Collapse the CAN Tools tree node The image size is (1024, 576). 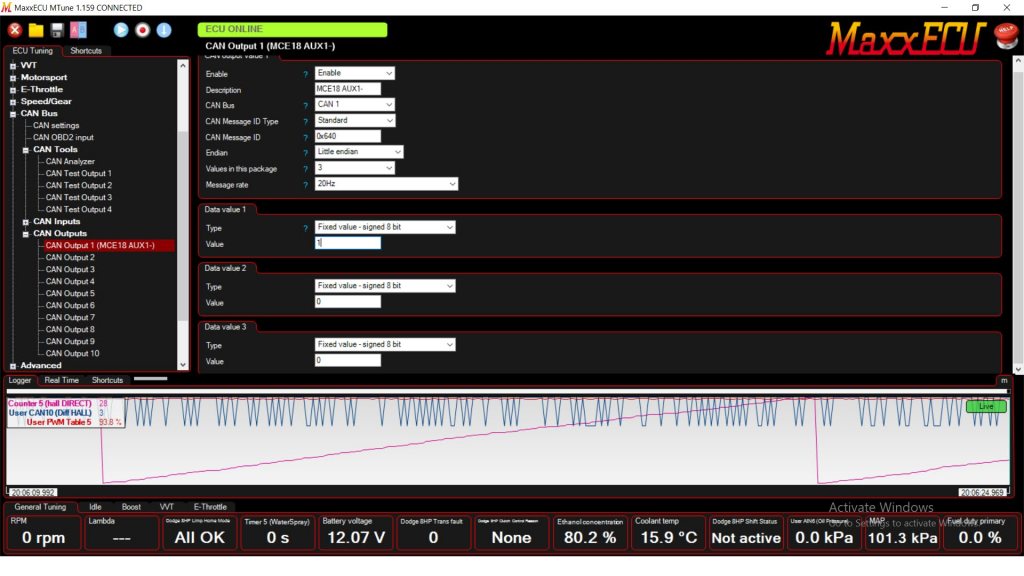[26, 150]
